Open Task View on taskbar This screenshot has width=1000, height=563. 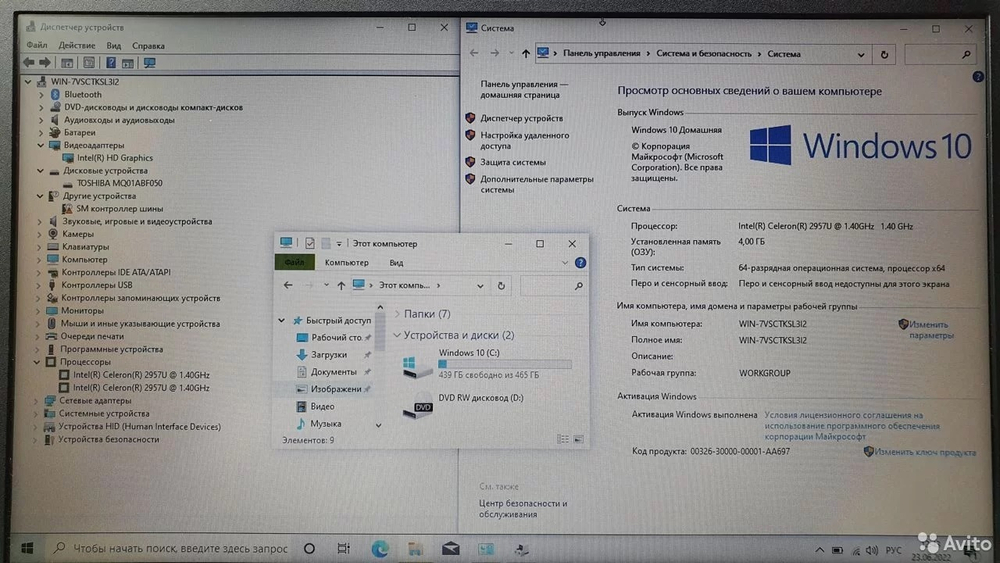click(343, 548)
